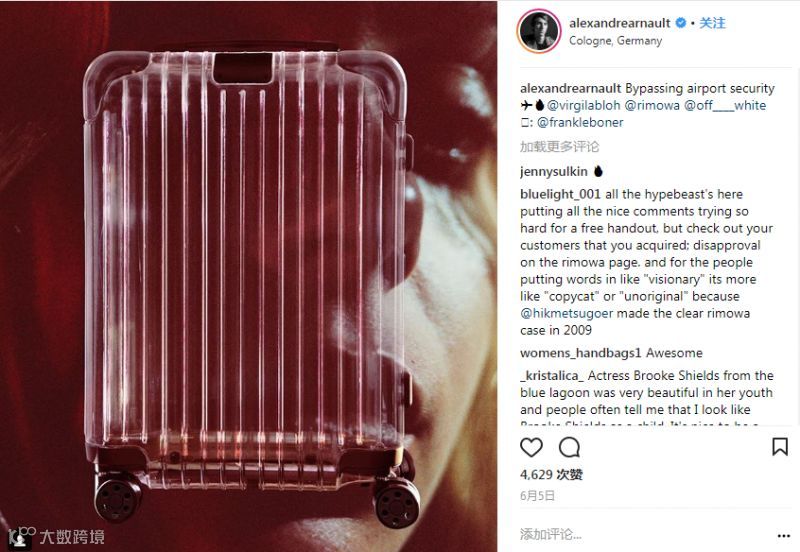The image size is (800, 552).
Task: Save post with the bookmark icon
Action: pos(780,446)
